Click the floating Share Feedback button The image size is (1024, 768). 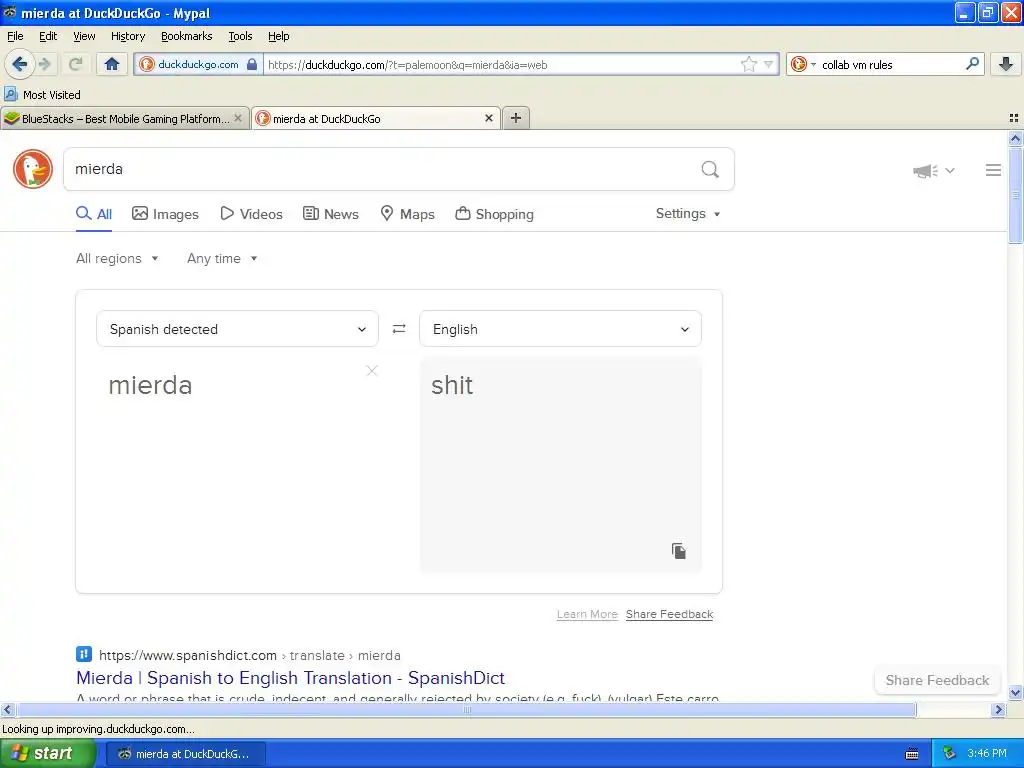click(937, 680)
